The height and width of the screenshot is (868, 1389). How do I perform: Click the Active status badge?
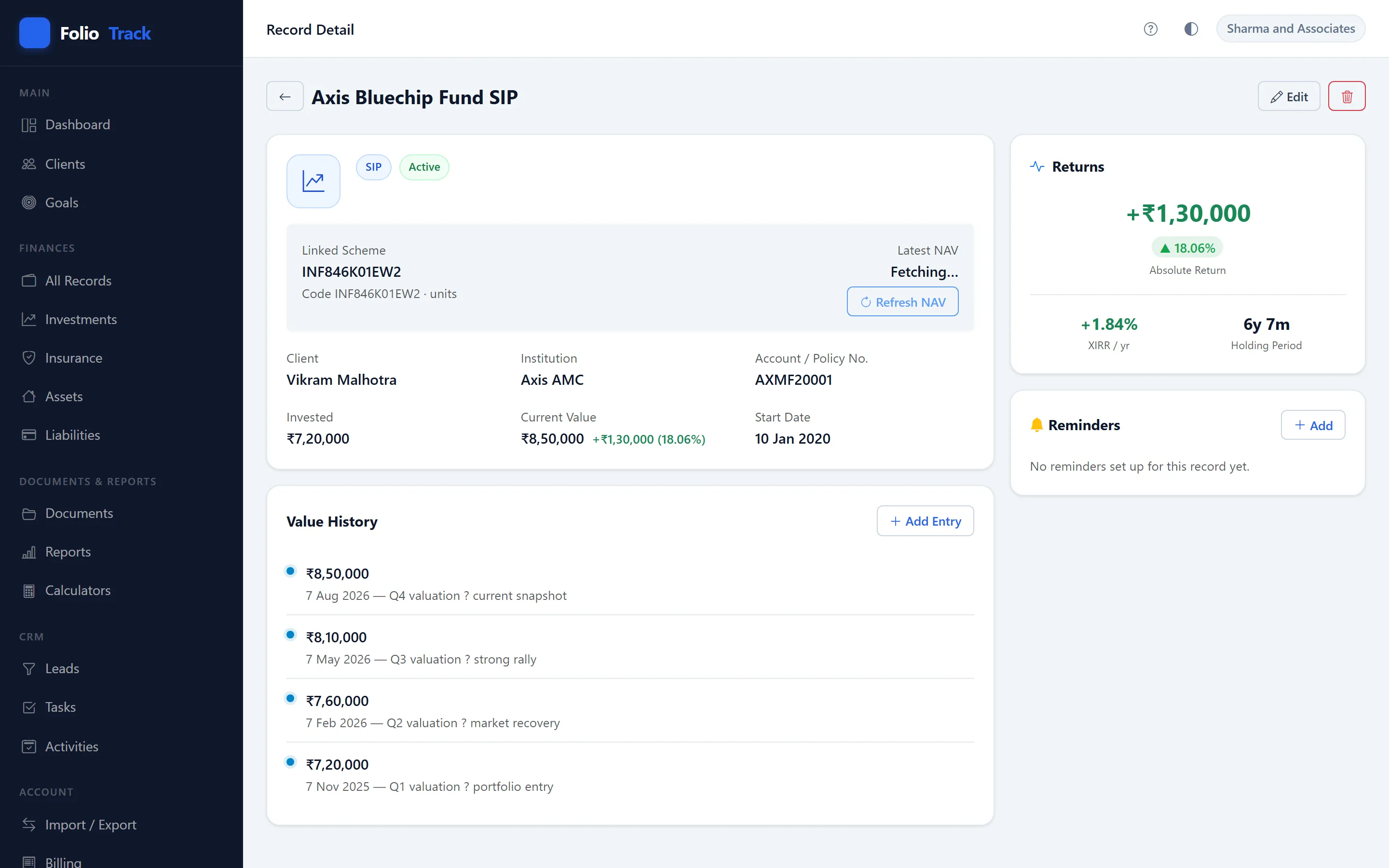(x=424, y=167)
